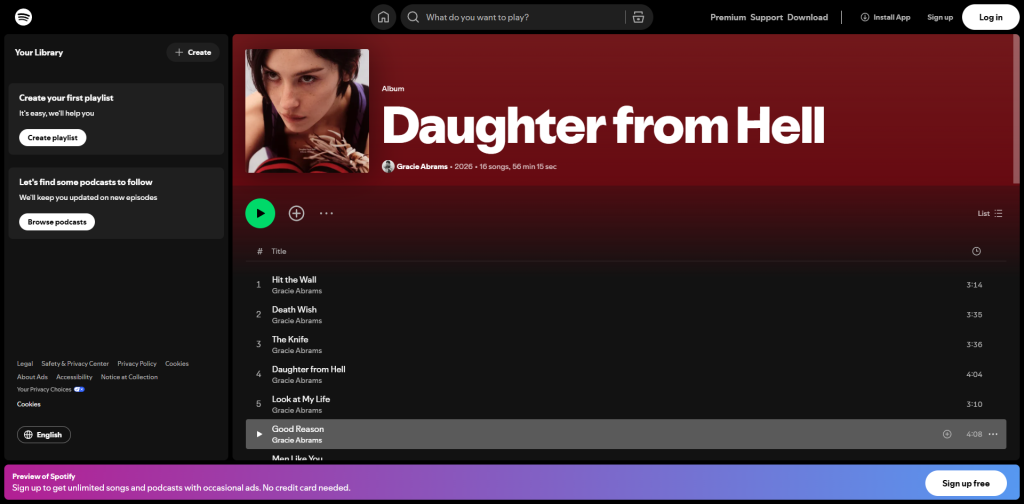1024x504 pixels.
Task: Select Daughter from Hell track row
Action: tap(626, 375)
